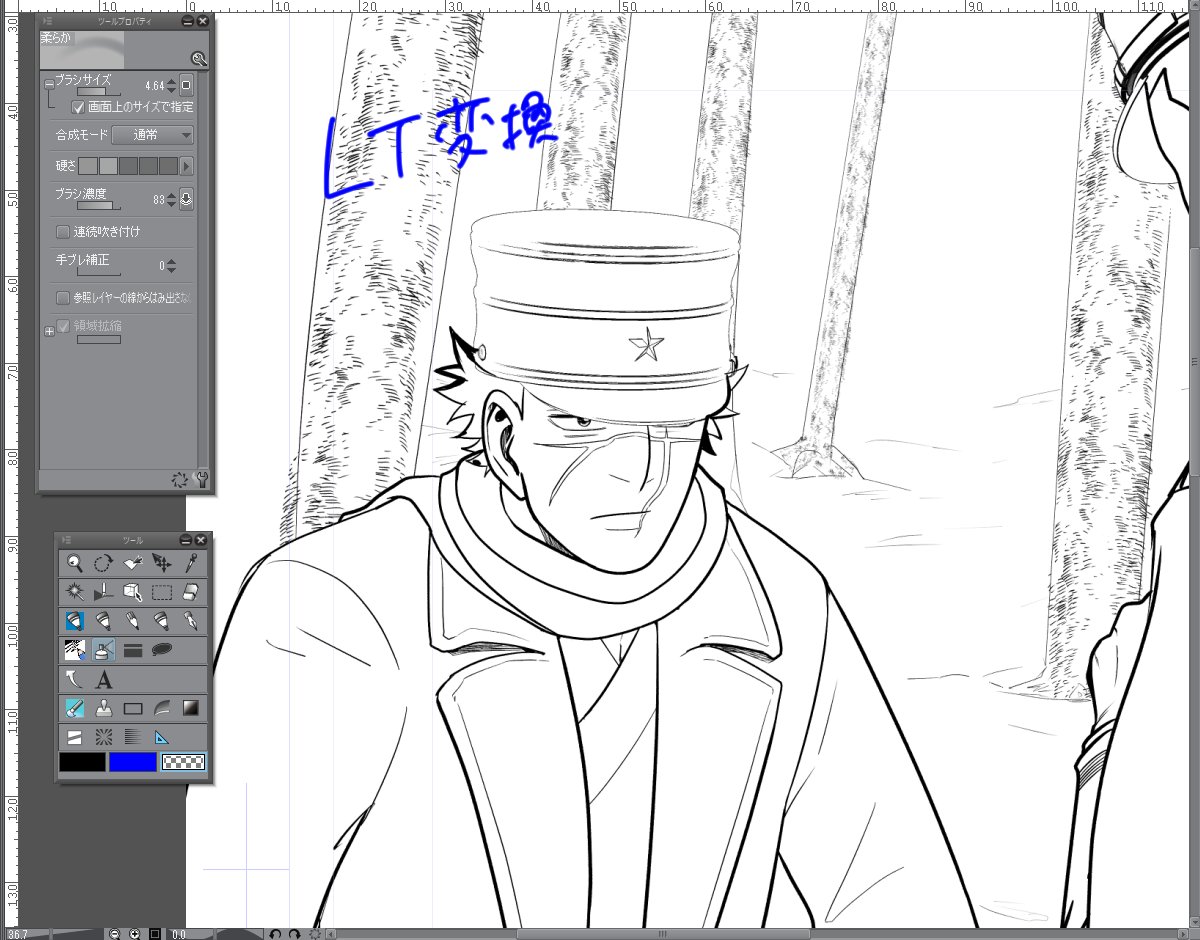Select the Eyedropper tool
This screenshot has width=1200, height=940.
pyautogui.click(x=191, y=562)
